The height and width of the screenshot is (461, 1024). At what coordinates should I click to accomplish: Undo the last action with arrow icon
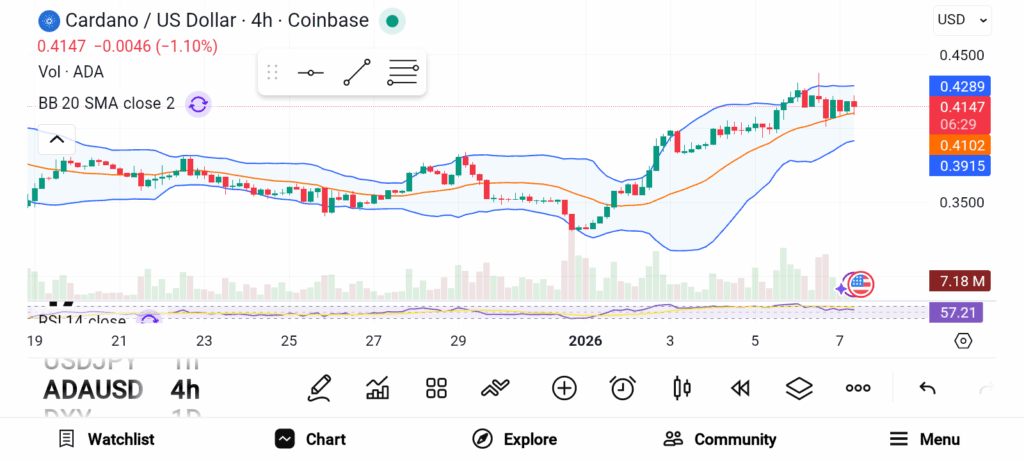click(927, 388)
